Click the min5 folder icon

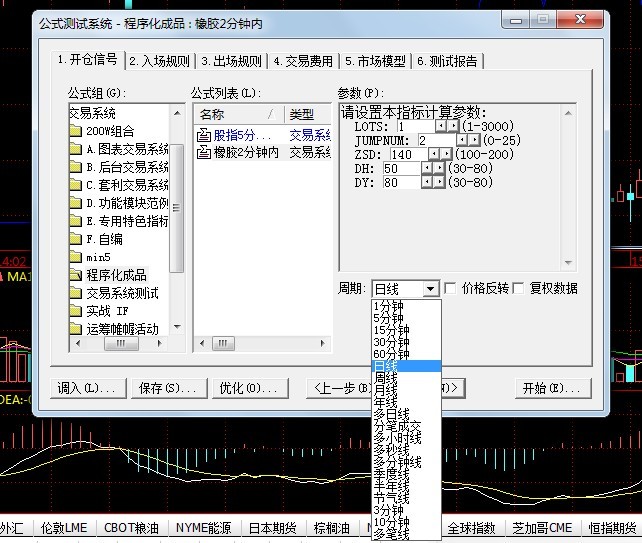tap(76, 257)
